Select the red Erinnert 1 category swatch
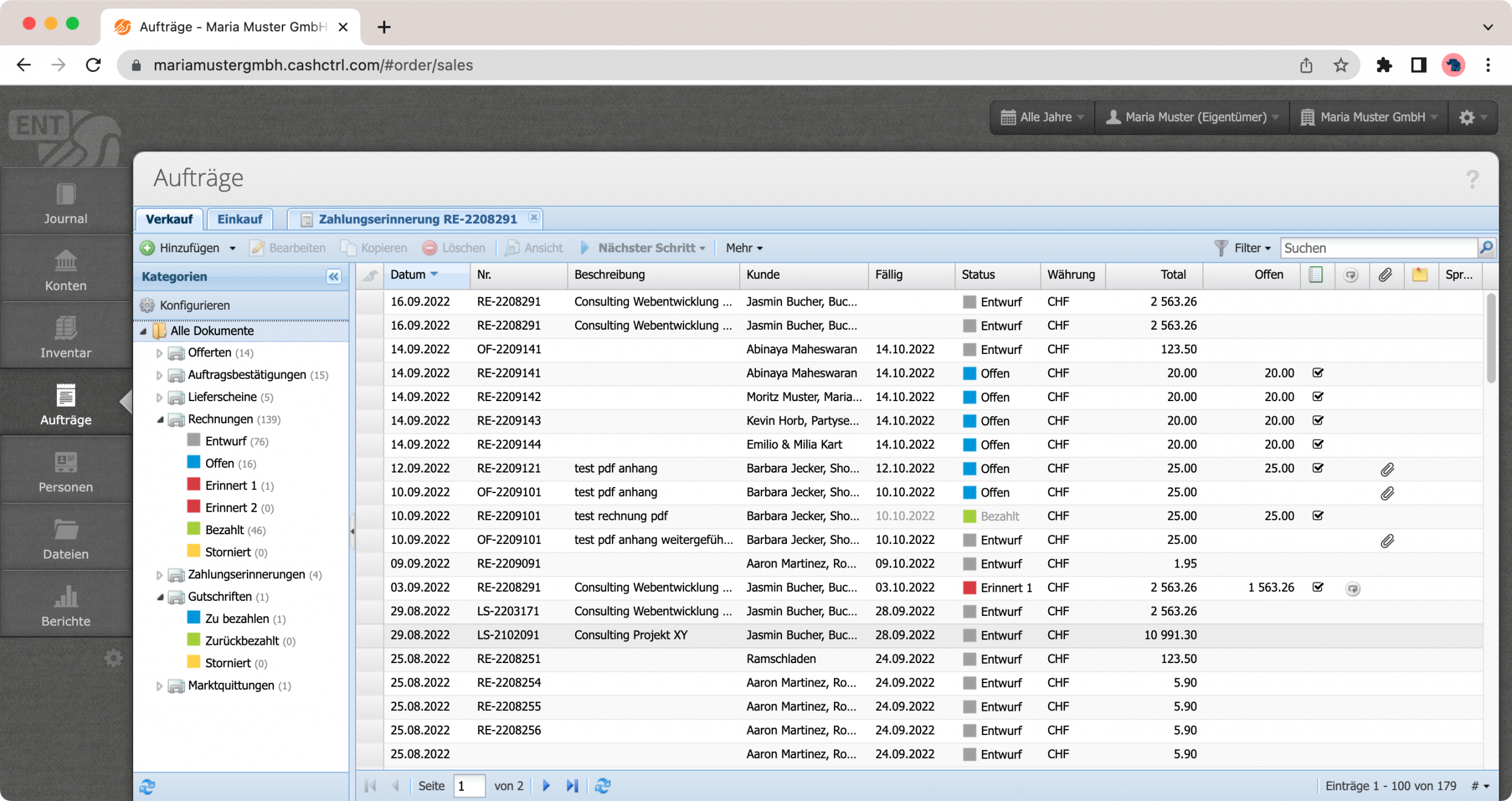 [194, 485]
